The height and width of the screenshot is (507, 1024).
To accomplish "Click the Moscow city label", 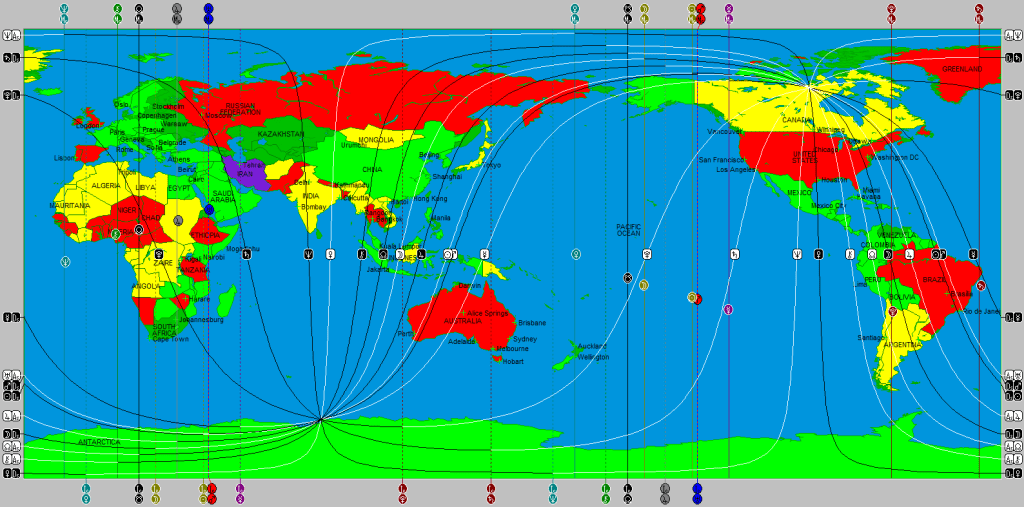I will [219, 115].
